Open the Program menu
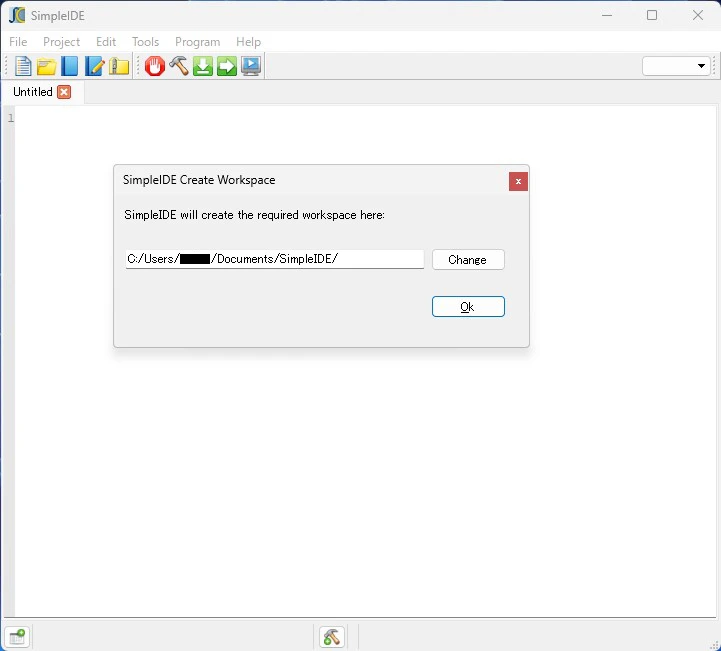 (x=197, y=42)
